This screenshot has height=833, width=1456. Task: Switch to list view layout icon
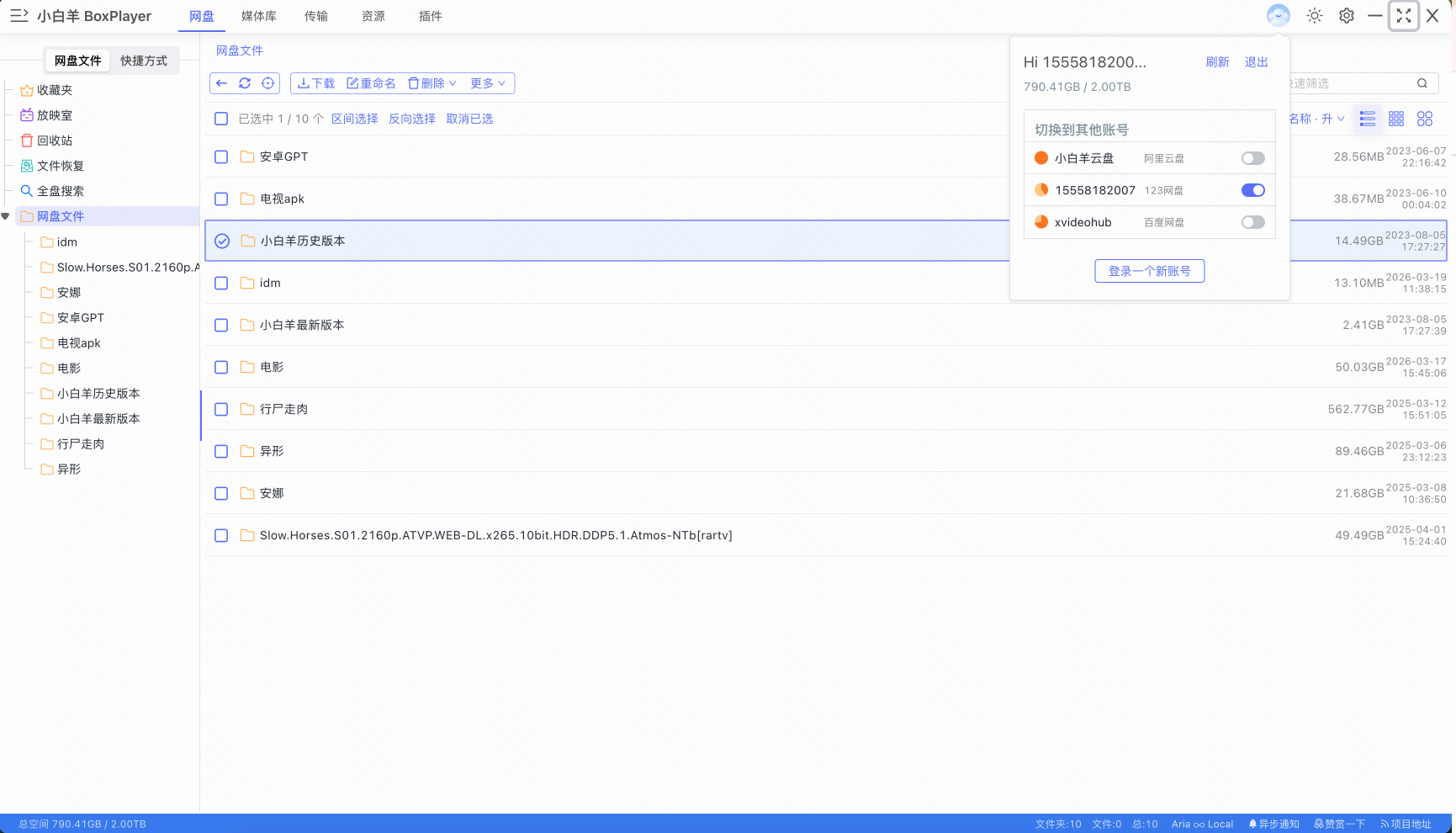pyautogui.click(x=1368, y=119)
